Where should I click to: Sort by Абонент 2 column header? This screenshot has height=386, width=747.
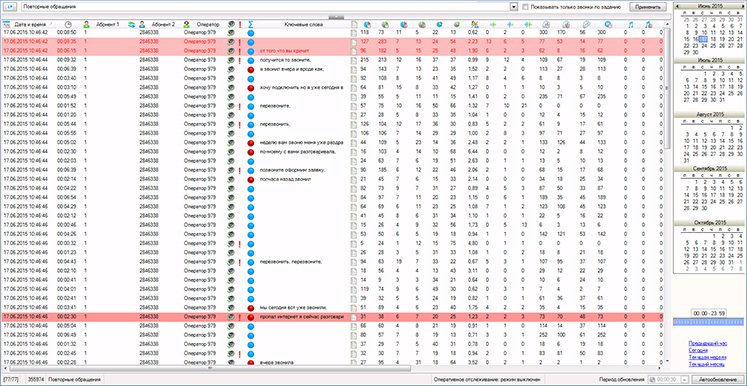[163, 24]
